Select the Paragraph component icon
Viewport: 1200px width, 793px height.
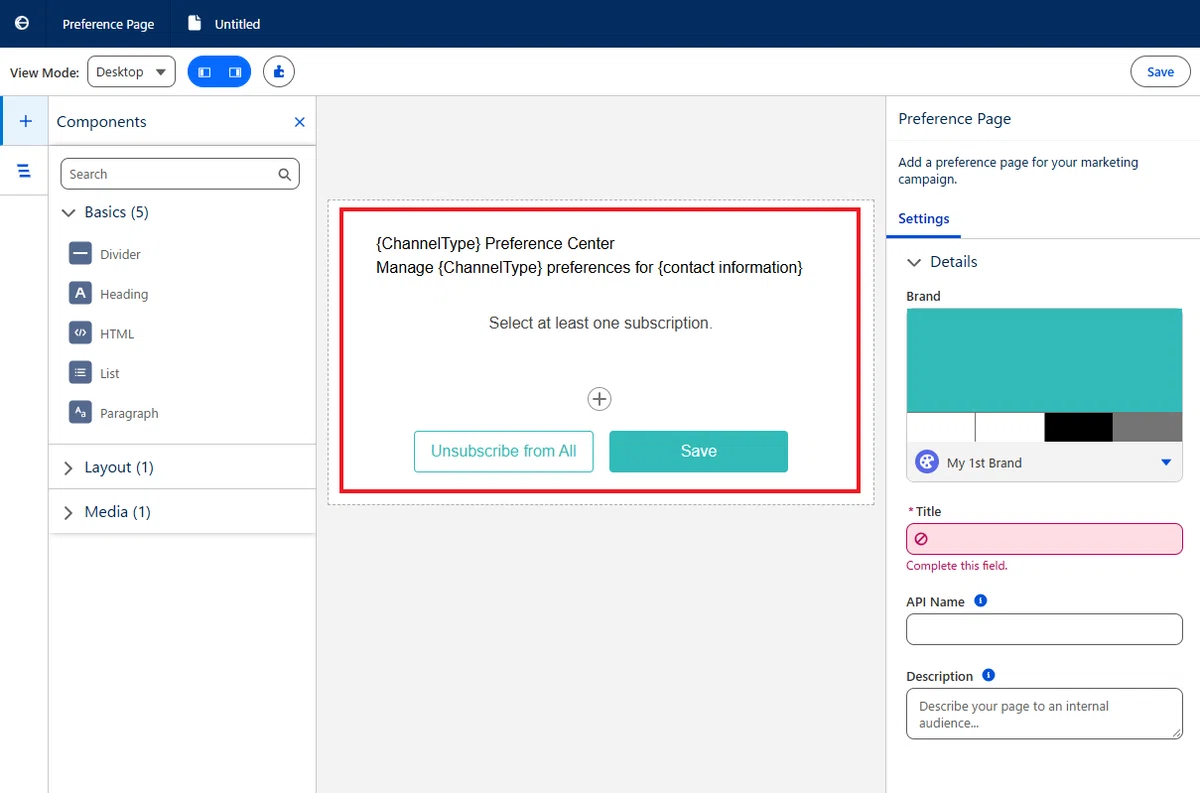click(x=80, y=413)
